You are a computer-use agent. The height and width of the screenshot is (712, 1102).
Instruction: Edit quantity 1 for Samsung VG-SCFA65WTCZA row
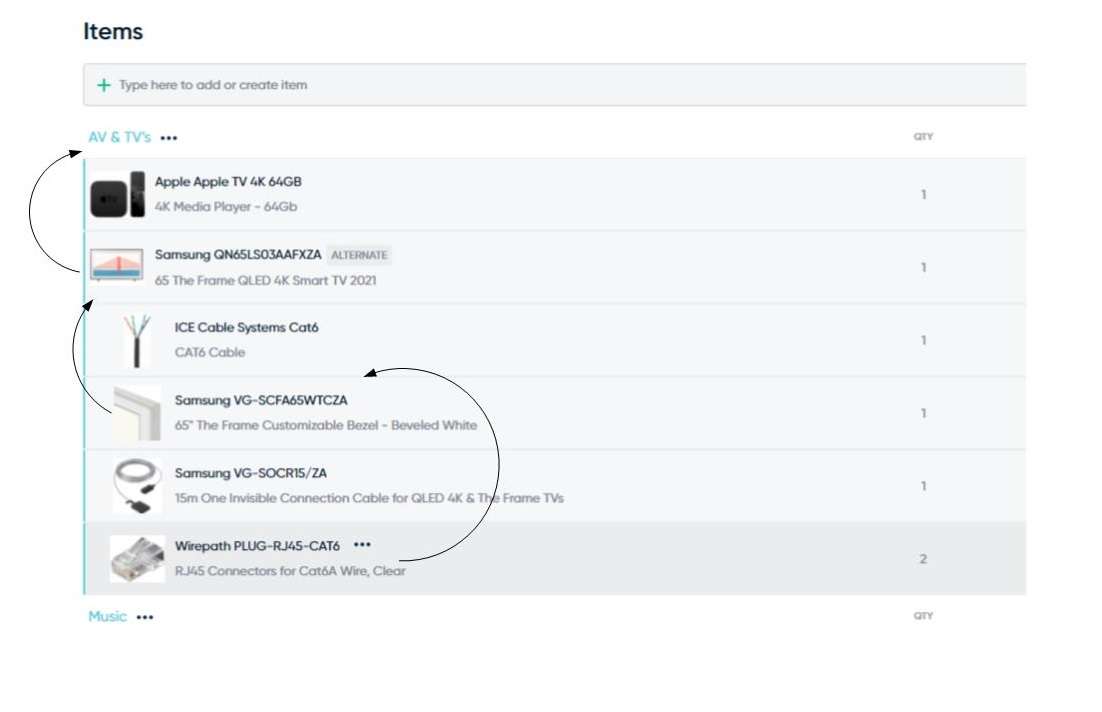click(x=923, y=413)
